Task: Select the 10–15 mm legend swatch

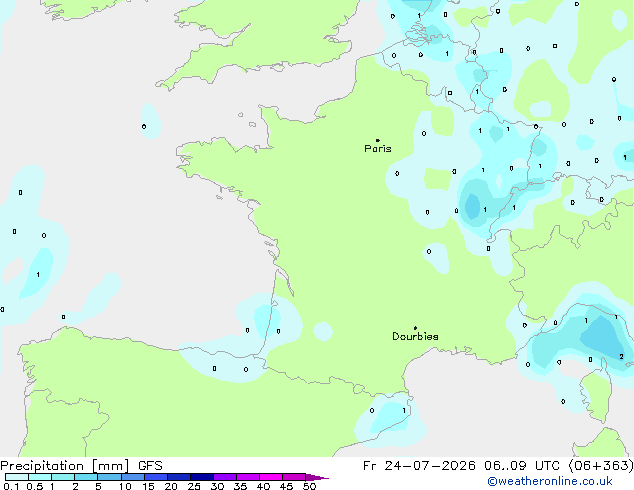Action: (133, 477)
